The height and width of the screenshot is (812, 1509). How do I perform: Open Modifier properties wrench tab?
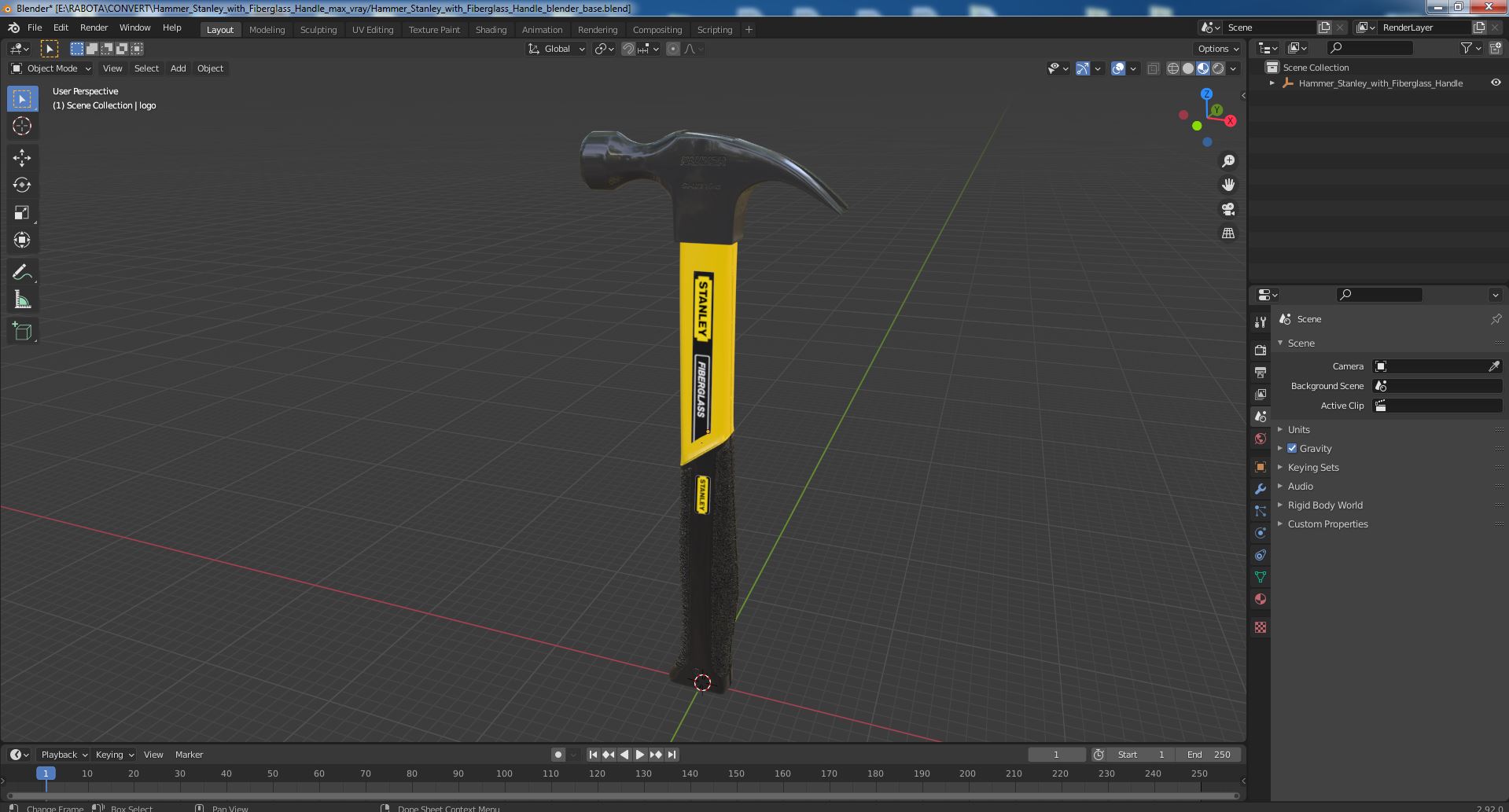pyautogui.click(x=1261, y=489)
